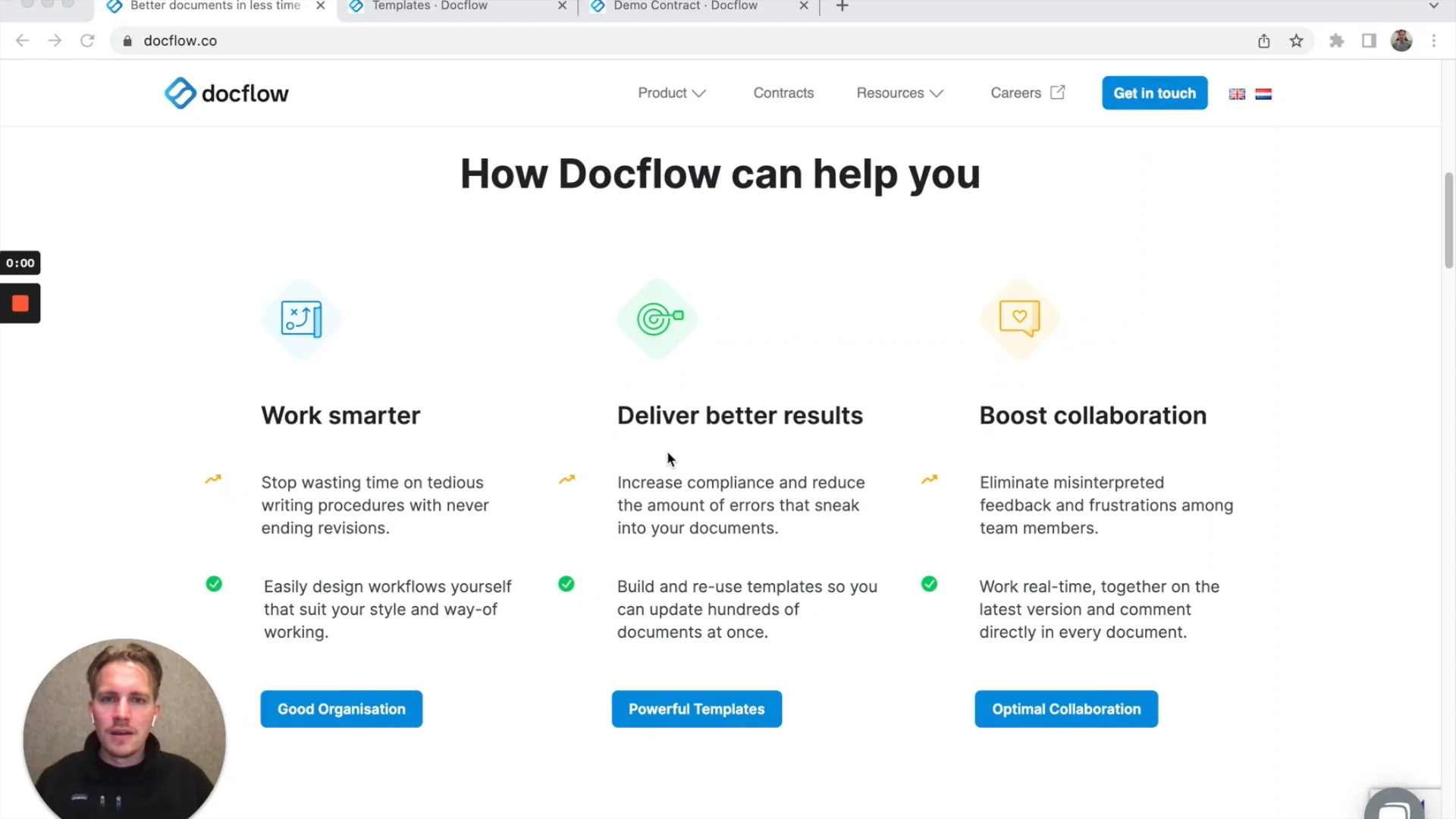
Task: Reload the page with the refresh icon
Action: tap(87, 40)
